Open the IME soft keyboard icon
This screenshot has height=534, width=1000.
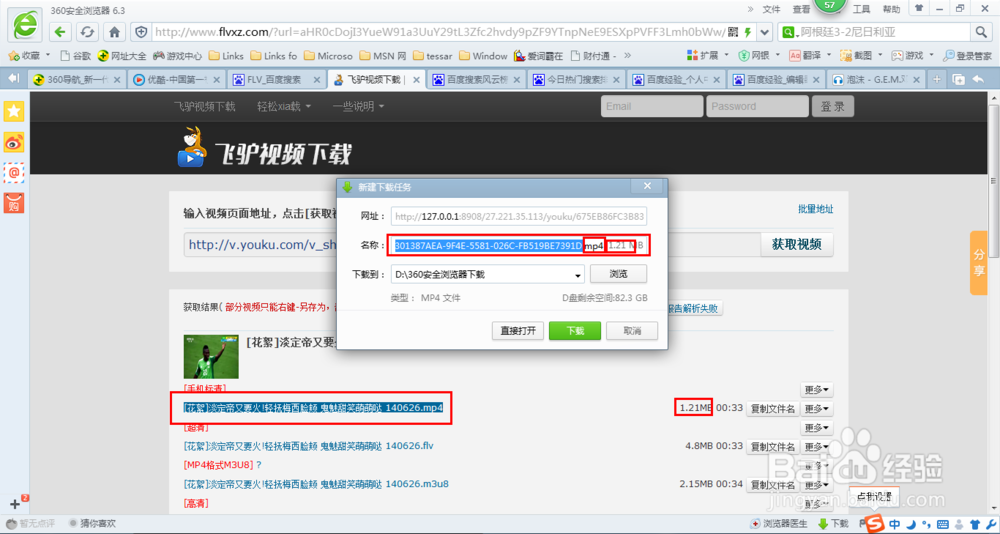[942, 524]
